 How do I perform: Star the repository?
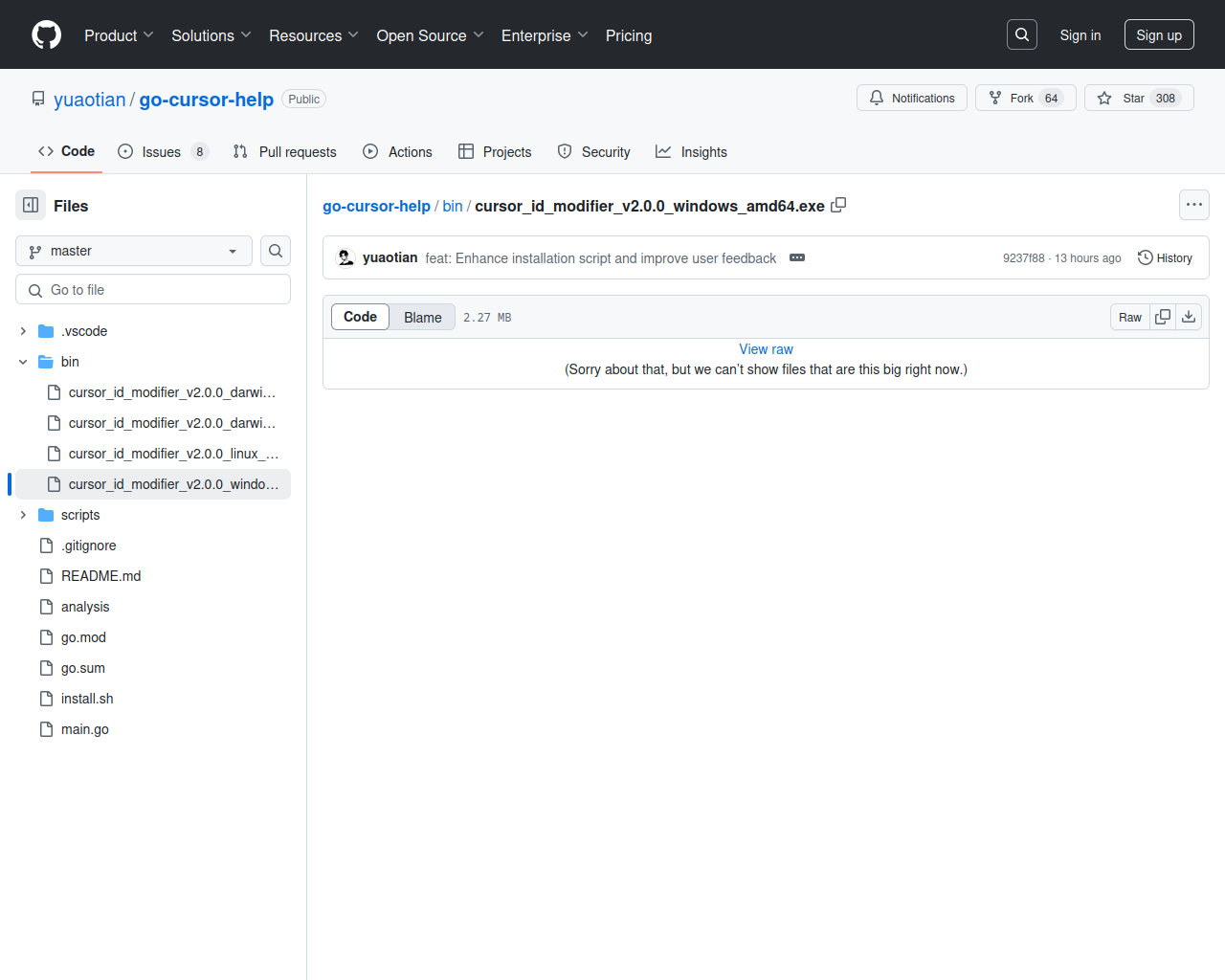(x=1139, y=98)
